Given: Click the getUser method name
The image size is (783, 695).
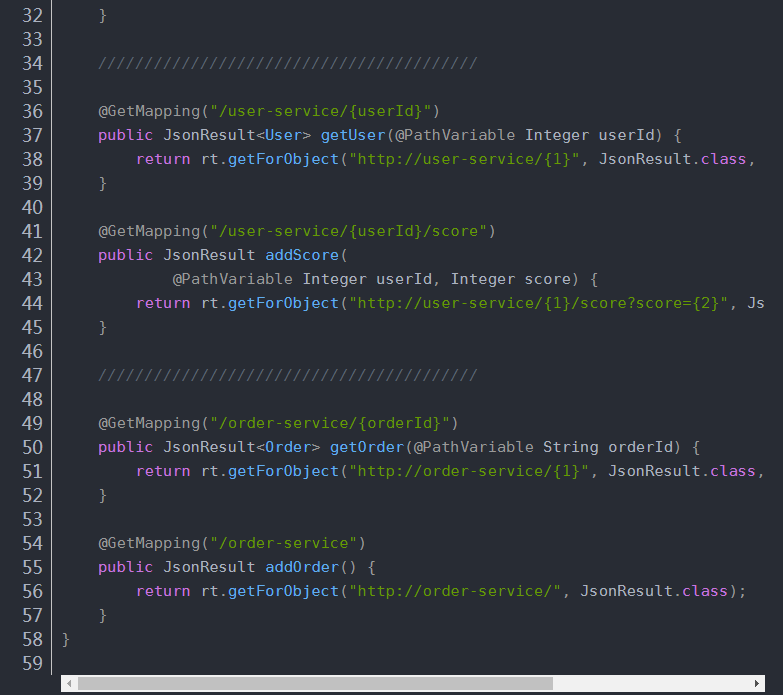Looking at the screenshot, I should tap(353, 135).
